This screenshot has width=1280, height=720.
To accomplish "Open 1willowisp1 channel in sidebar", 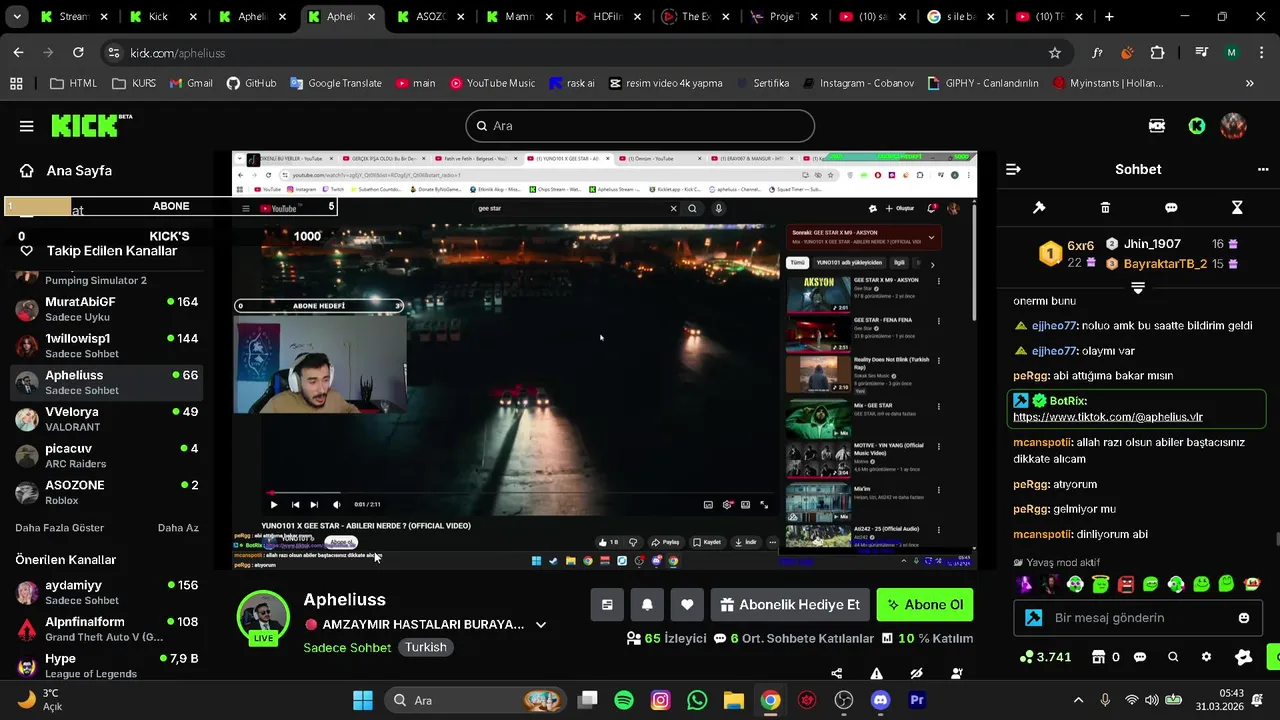I will [107, 345].
